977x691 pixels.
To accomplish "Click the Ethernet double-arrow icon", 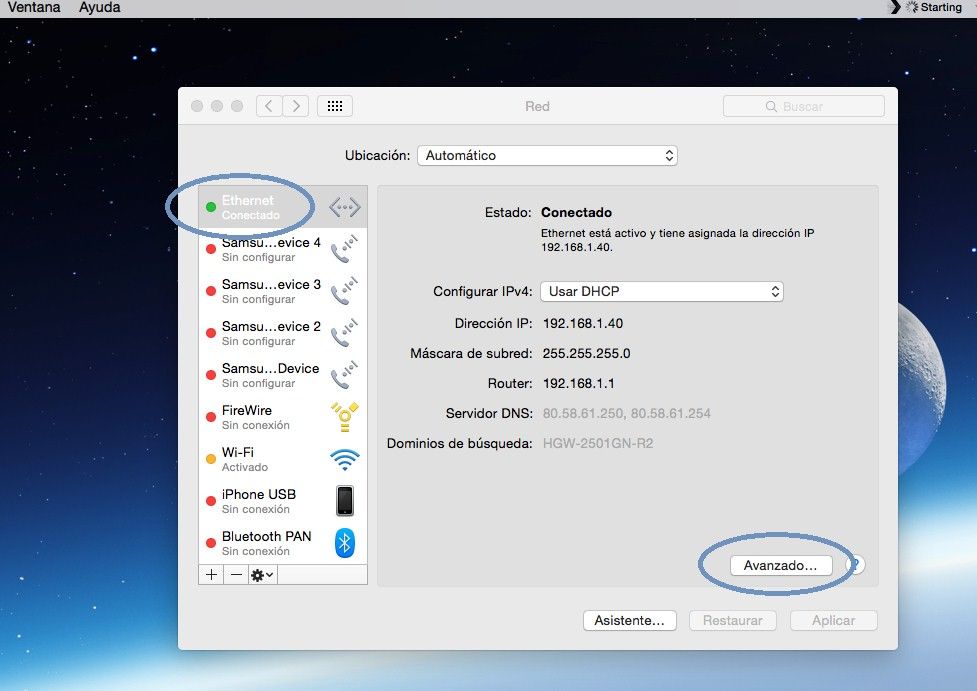I will pyautogui.click(x=345, y=207).
